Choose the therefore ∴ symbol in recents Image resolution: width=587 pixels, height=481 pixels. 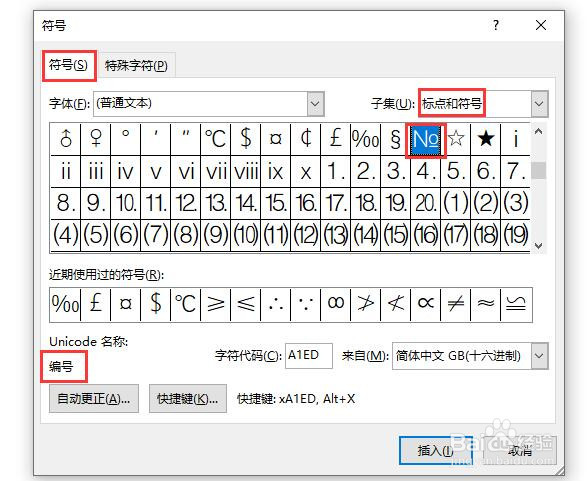[x=276, y=304]
